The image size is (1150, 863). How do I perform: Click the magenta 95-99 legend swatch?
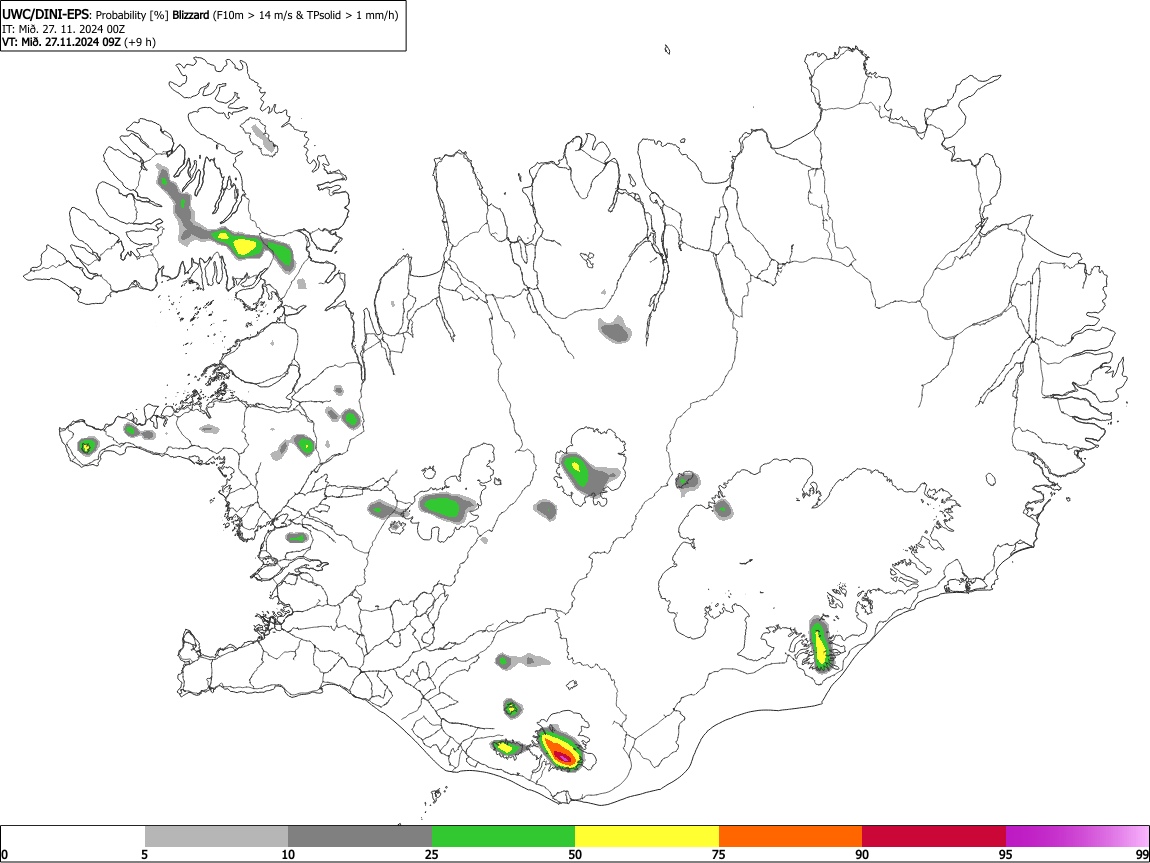[1077, 836]
